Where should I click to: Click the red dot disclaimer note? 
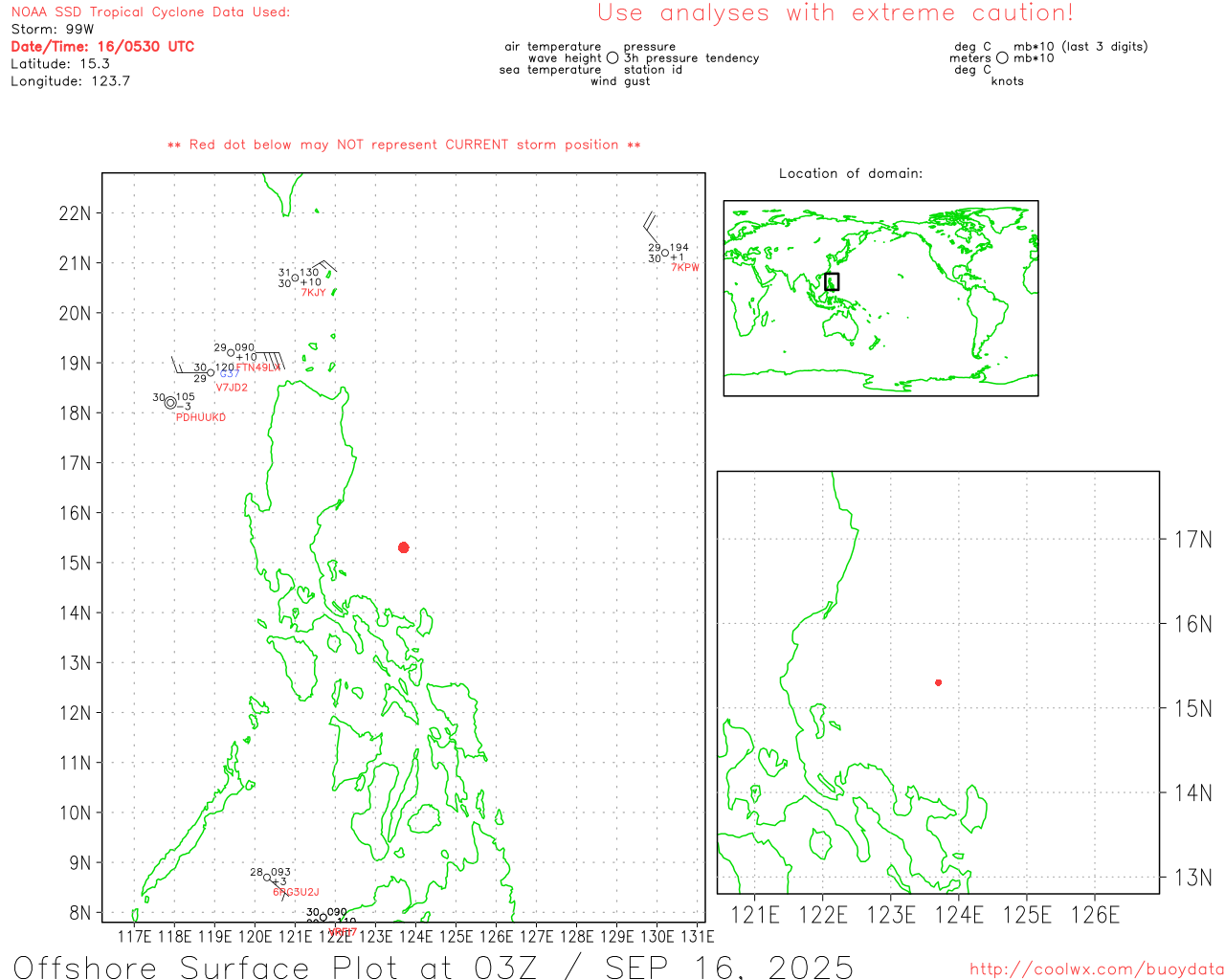[404, 145]
